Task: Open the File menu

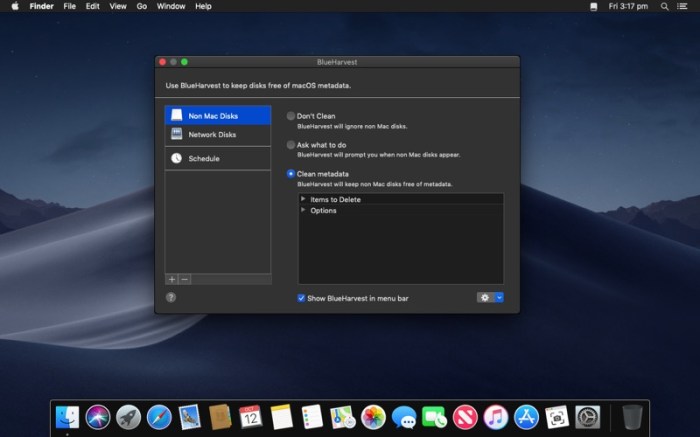Action: coord(69,6)
